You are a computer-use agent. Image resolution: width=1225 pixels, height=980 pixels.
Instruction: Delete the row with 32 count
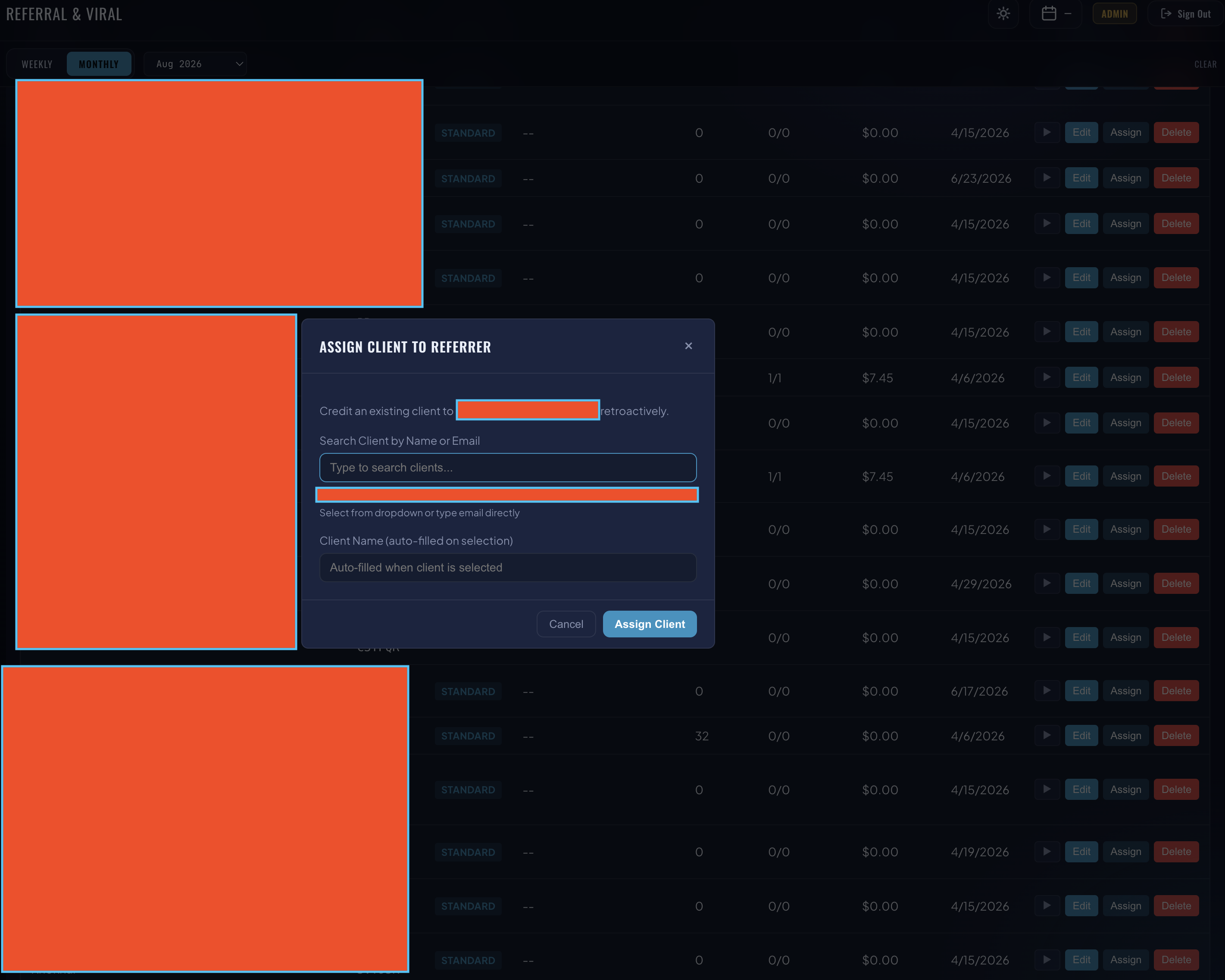click(x=1175, y=736)
